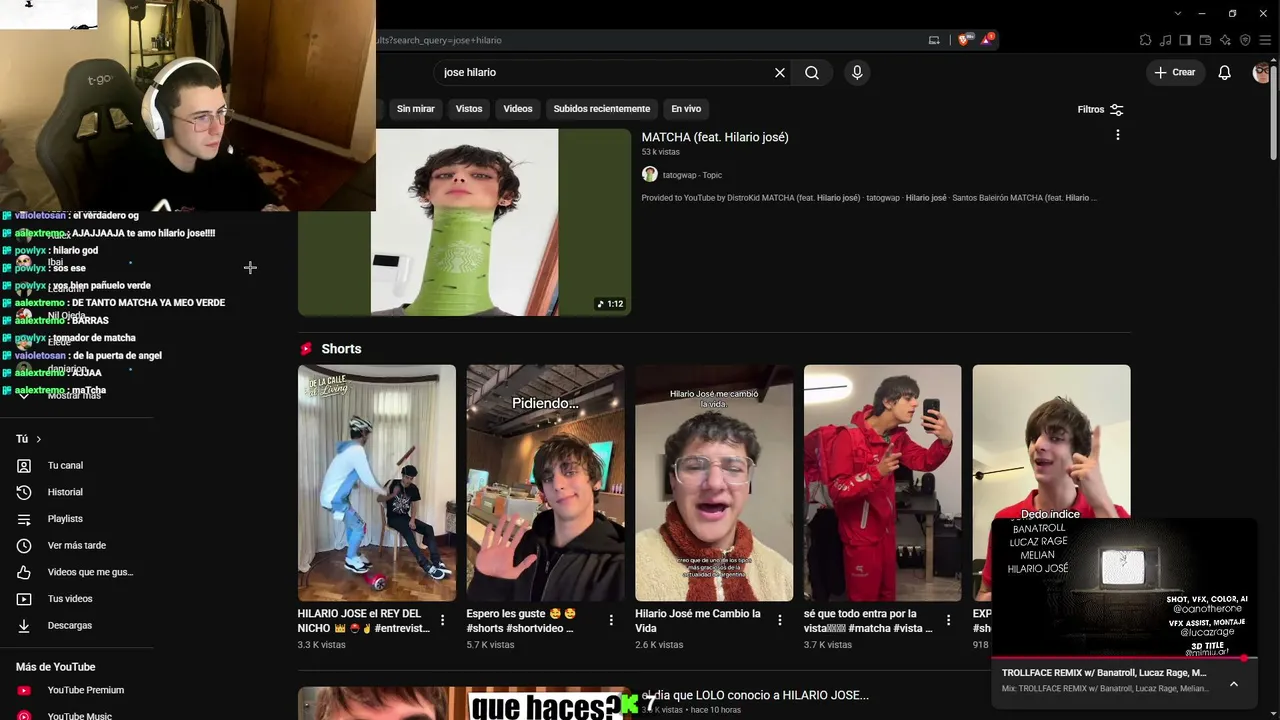This screenshot has height=720, width=1280.
Task: Select the 'En vivo' filter chip
Action: point(686,109)
